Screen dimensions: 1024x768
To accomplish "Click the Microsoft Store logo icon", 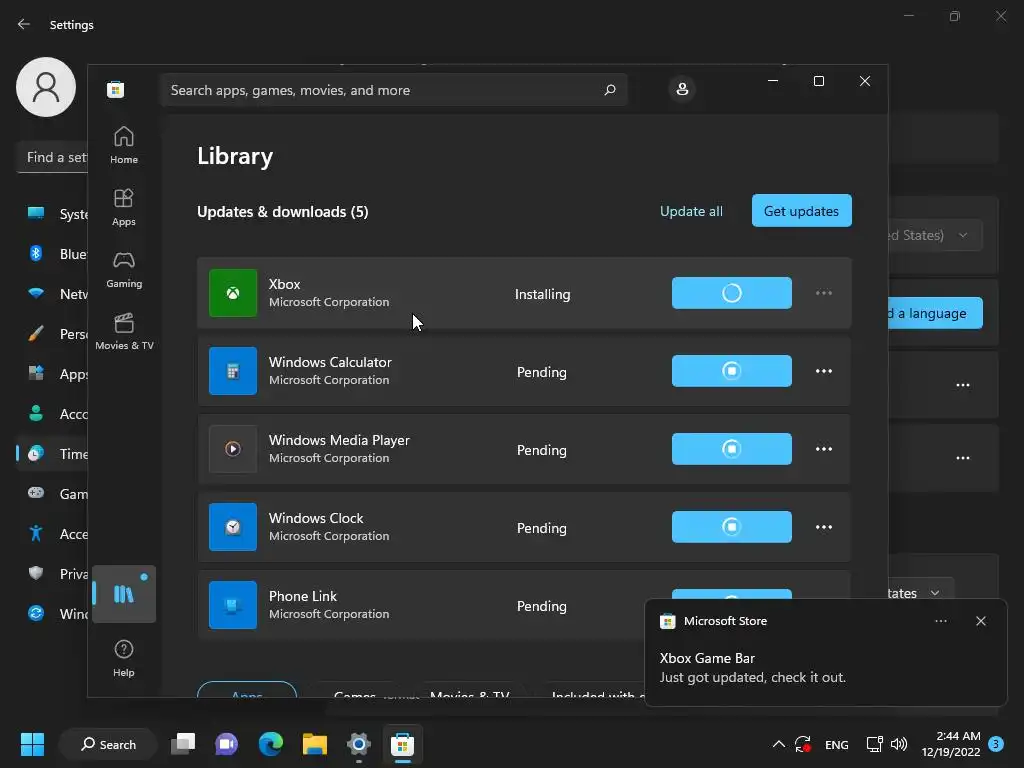I will 116,89.
